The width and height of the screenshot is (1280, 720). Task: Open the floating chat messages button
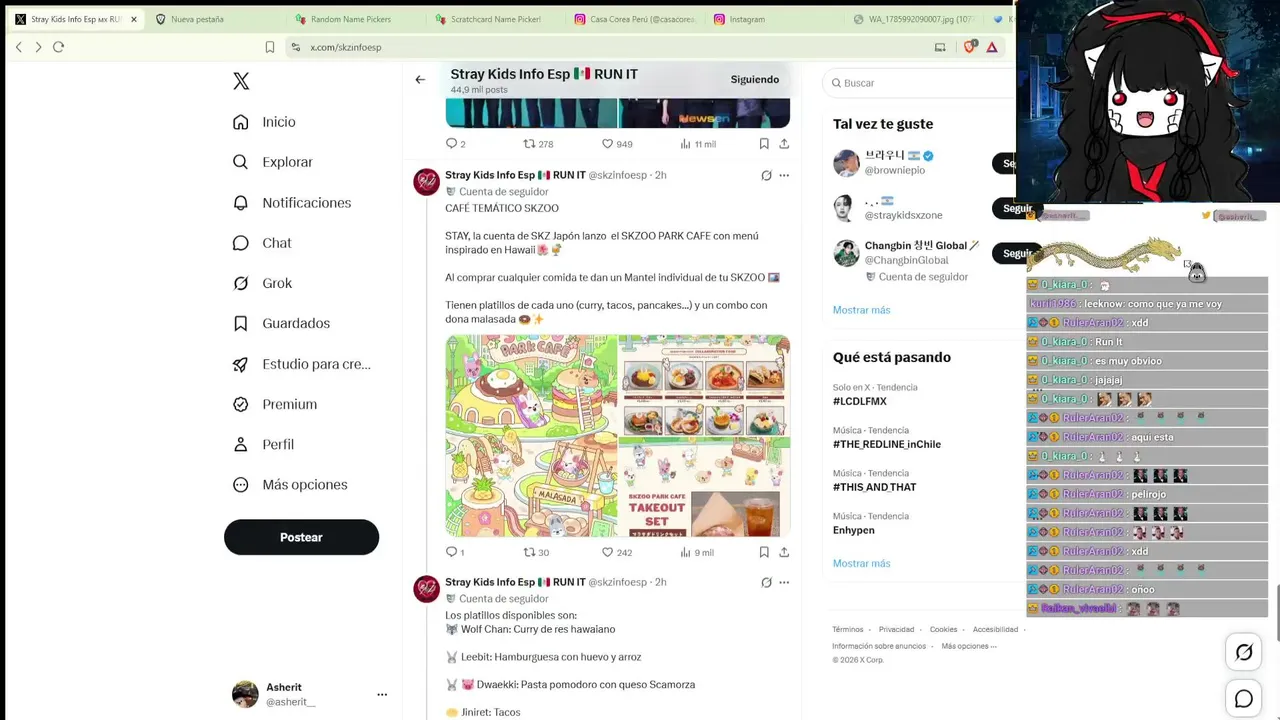(x=1244, y=699)
